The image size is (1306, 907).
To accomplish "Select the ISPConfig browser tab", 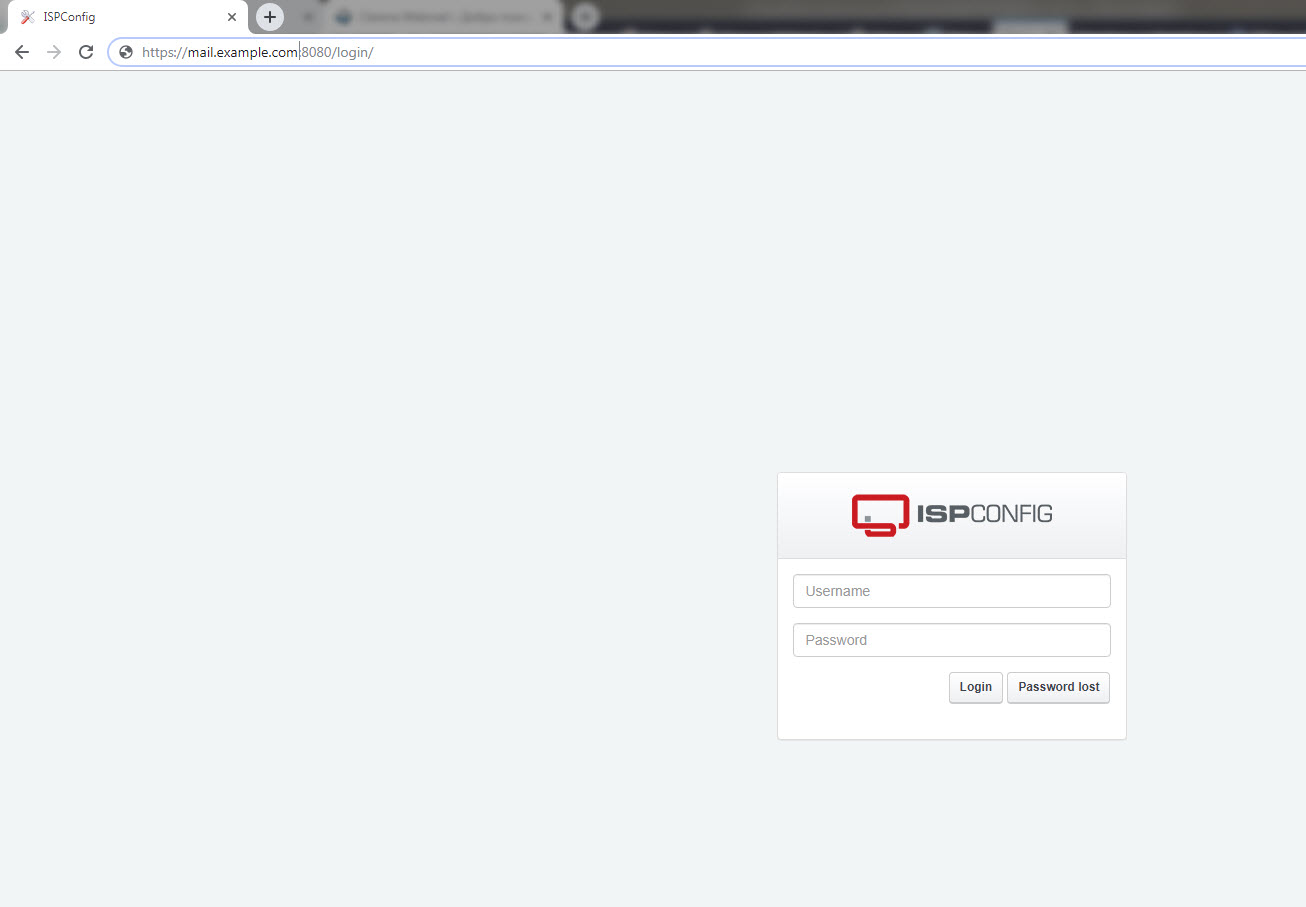I will [125, 17].
